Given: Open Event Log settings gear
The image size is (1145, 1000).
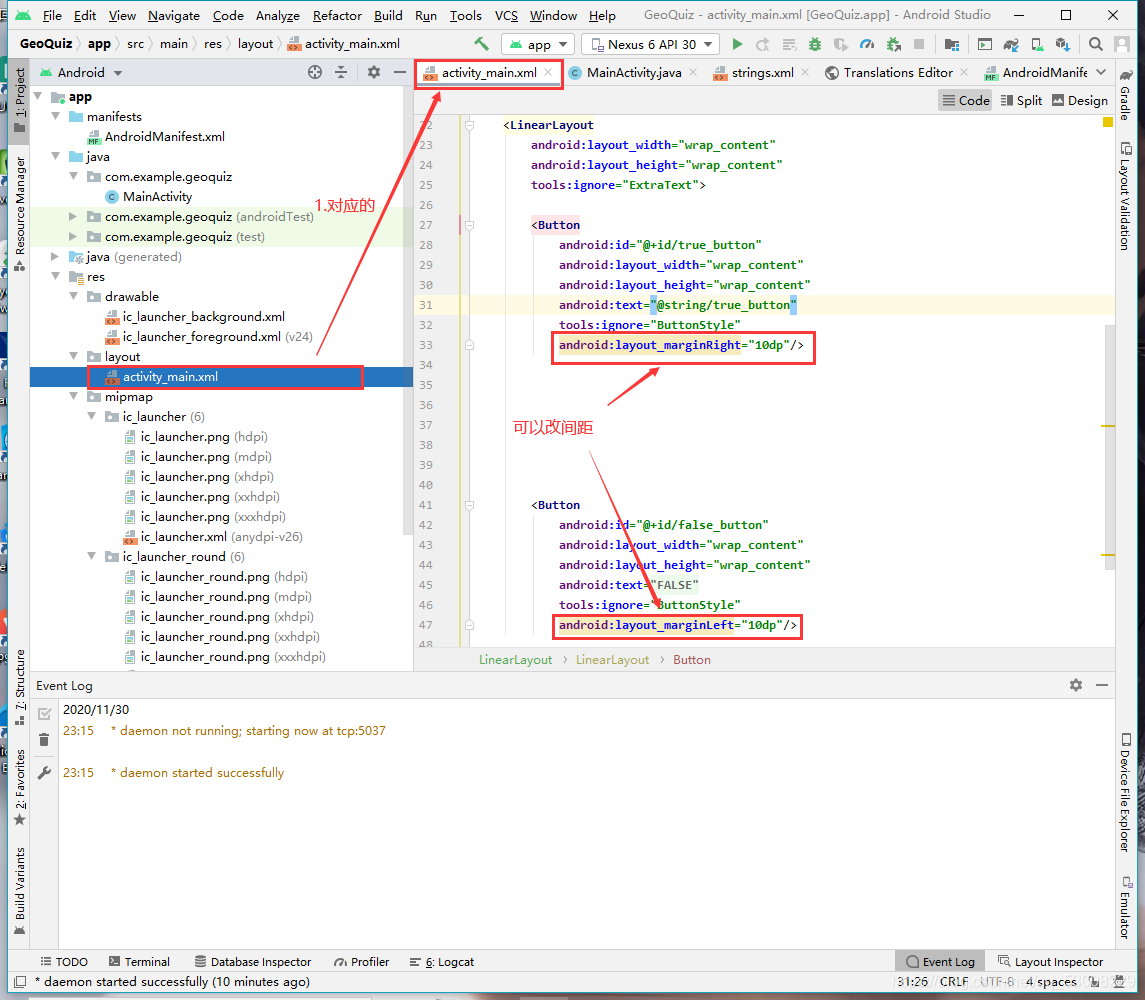Looking at the screenshot, I should tap(1076, 685).
